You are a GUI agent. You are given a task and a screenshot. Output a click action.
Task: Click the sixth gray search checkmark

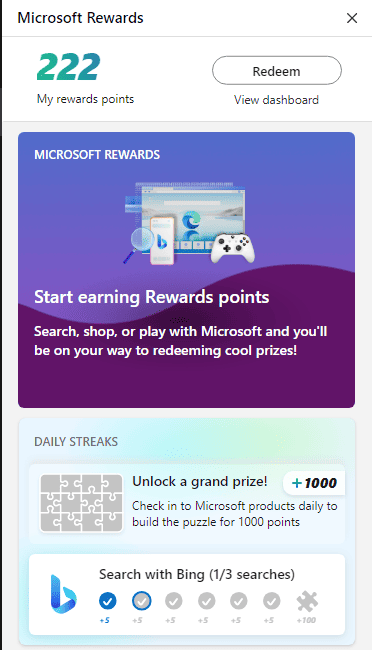click(271, 601)
